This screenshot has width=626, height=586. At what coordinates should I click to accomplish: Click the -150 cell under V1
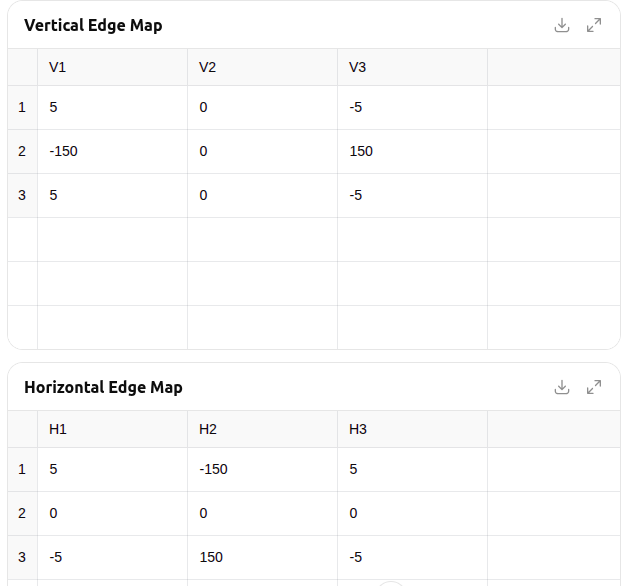coord(113,151)
